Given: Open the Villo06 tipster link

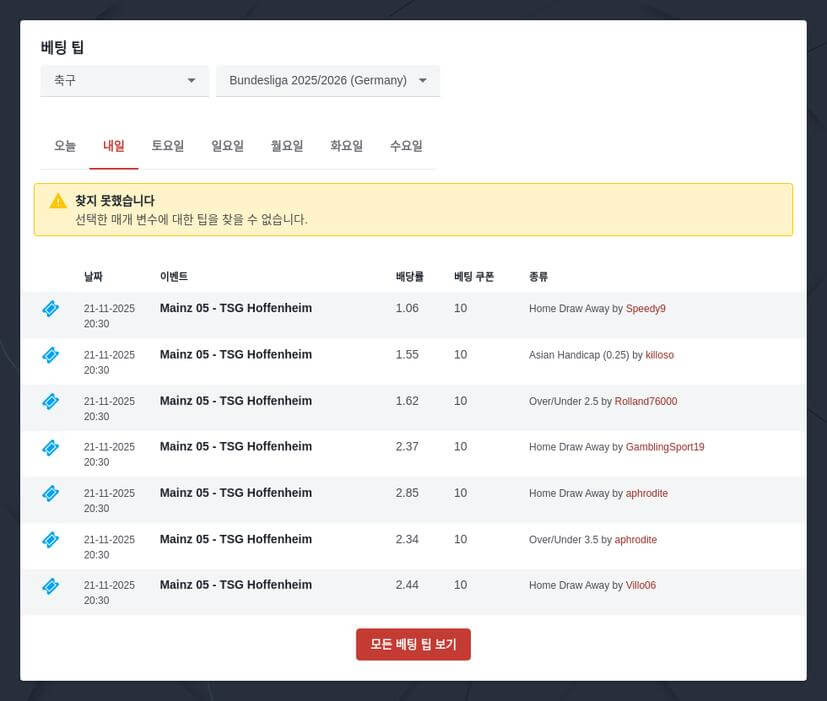Looking at the screenshot, I should pos(640,585).
